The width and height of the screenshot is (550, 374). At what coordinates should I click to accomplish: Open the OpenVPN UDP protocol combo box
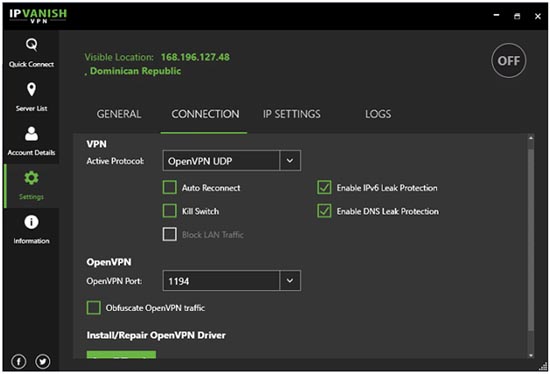click(232, 161)
